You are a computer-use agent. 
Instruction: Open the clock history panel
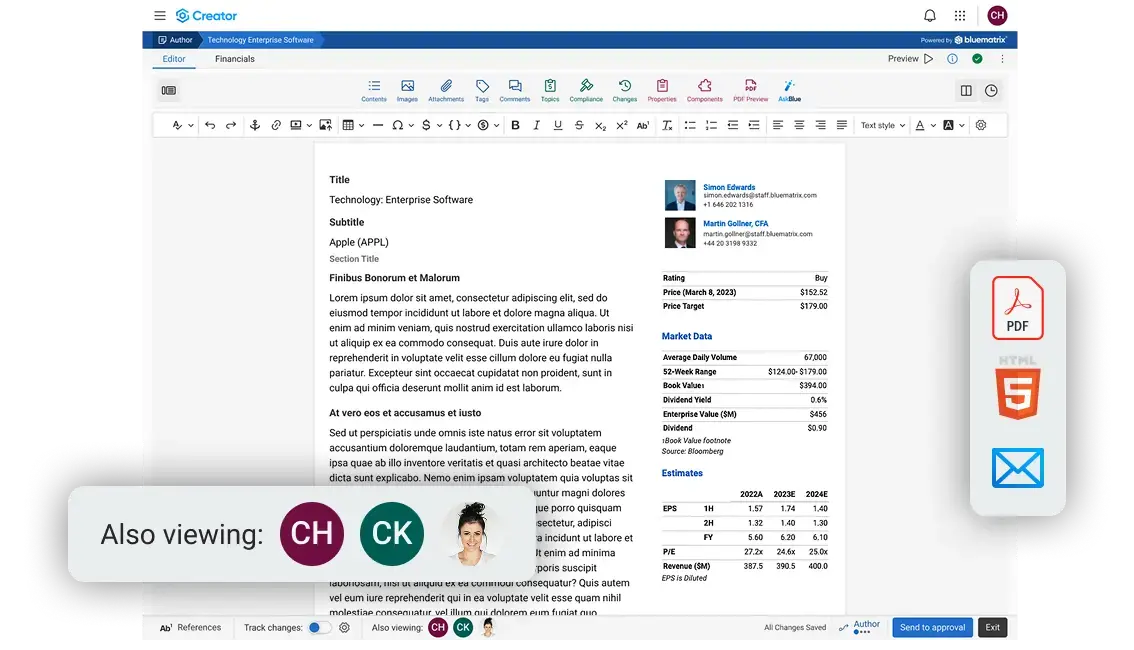(991, 90)
